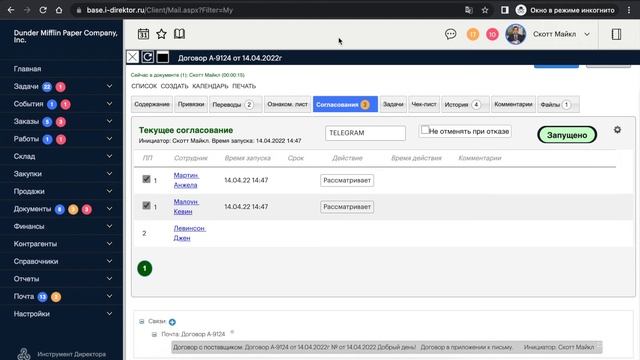
Task: Refresh the document Договор А-9124
Action: [148, 57]
